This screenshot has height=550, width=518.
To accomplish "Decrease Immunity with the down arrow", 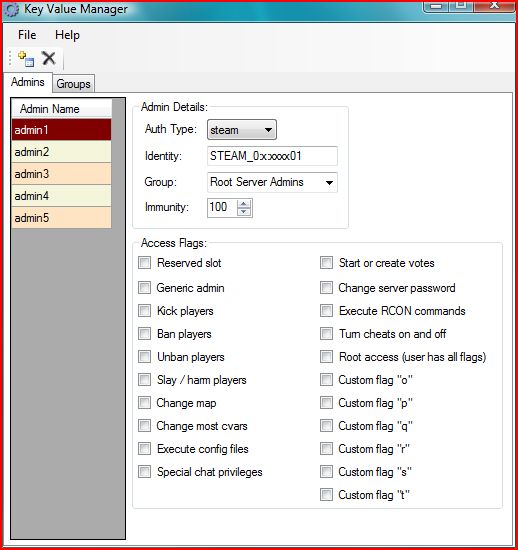I will pyautogui.click(x=244, y=212).
